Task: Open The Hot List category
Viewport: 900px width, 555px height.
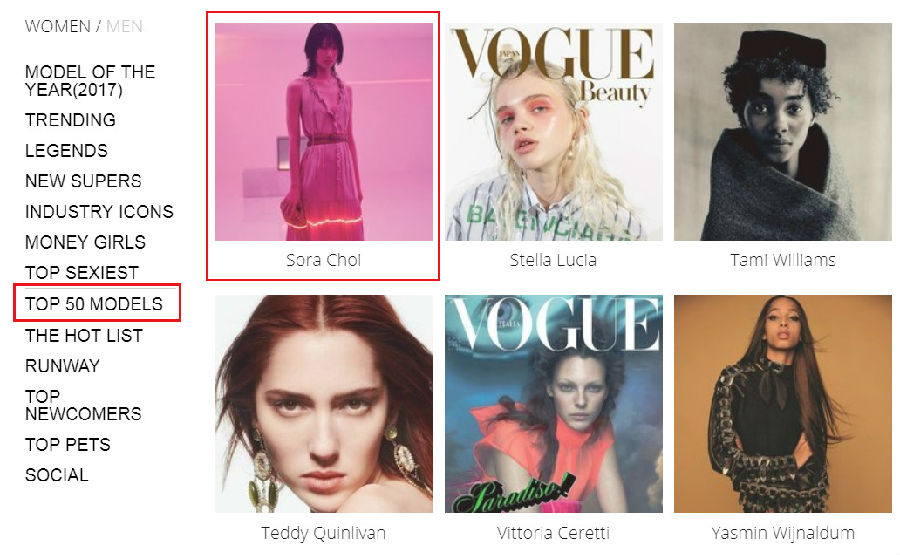Action: [84, 335]
